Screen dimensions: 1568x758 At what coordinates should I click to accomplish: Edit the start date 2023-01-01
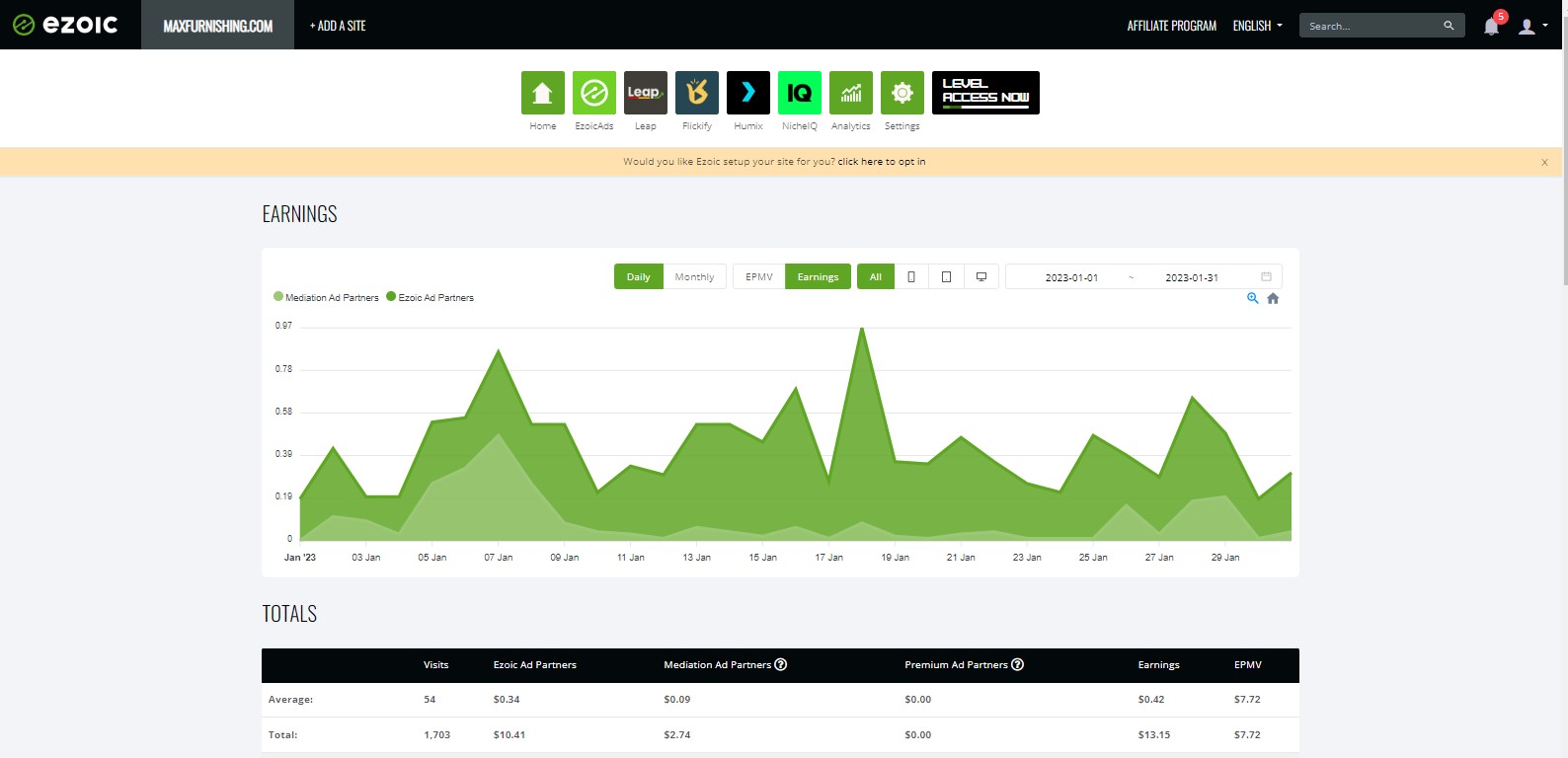coord(1071,277)
